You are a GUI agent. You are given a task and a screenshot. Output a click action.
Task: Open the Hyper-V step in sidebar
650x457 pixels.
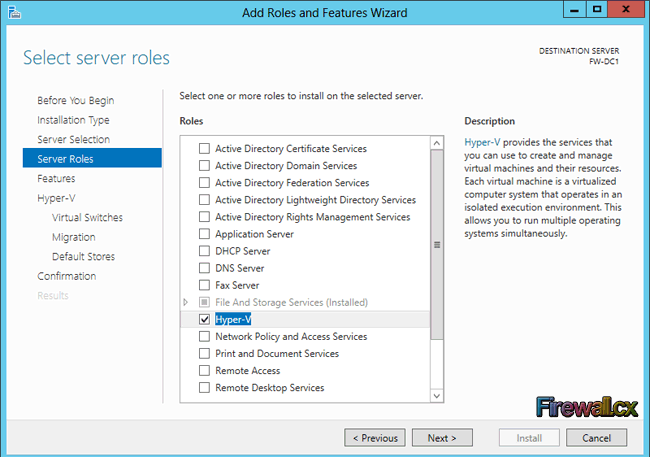pyautogui.click(x=56, y=198)
